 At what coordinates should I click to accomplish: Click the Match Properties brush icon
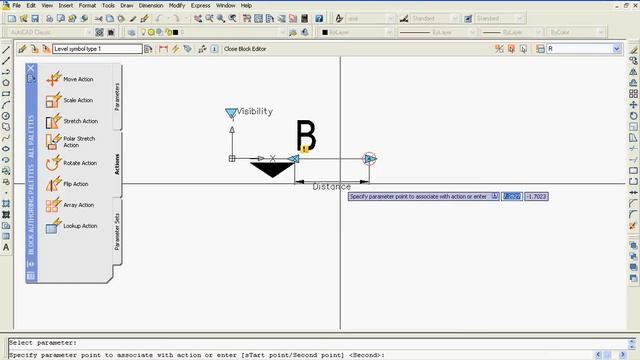(x=133, y=18)
